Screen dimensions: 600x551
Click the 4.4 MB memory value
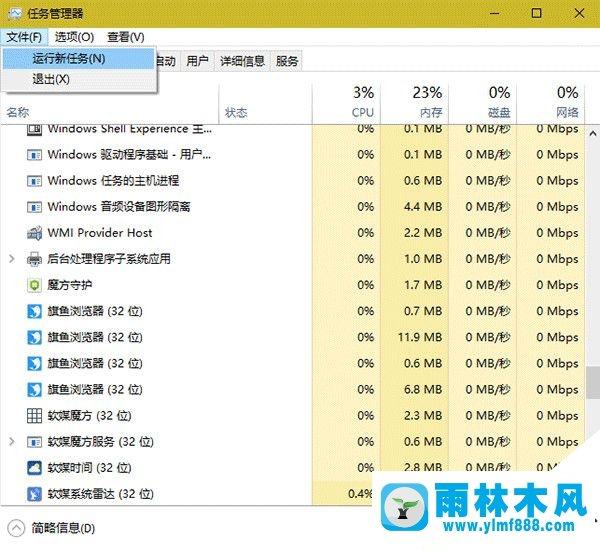click(x=423, y=207)
